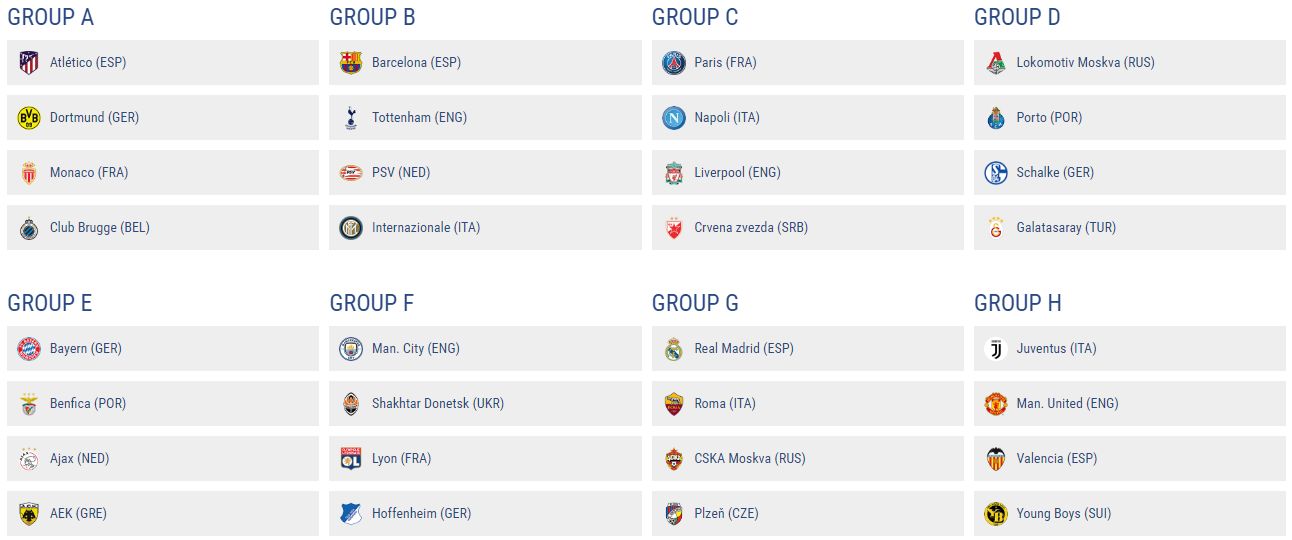Image resolution: width=1292 pixels, height=540 pixels.
Task: Click the Napoli club logo
Action: [673, 118]
